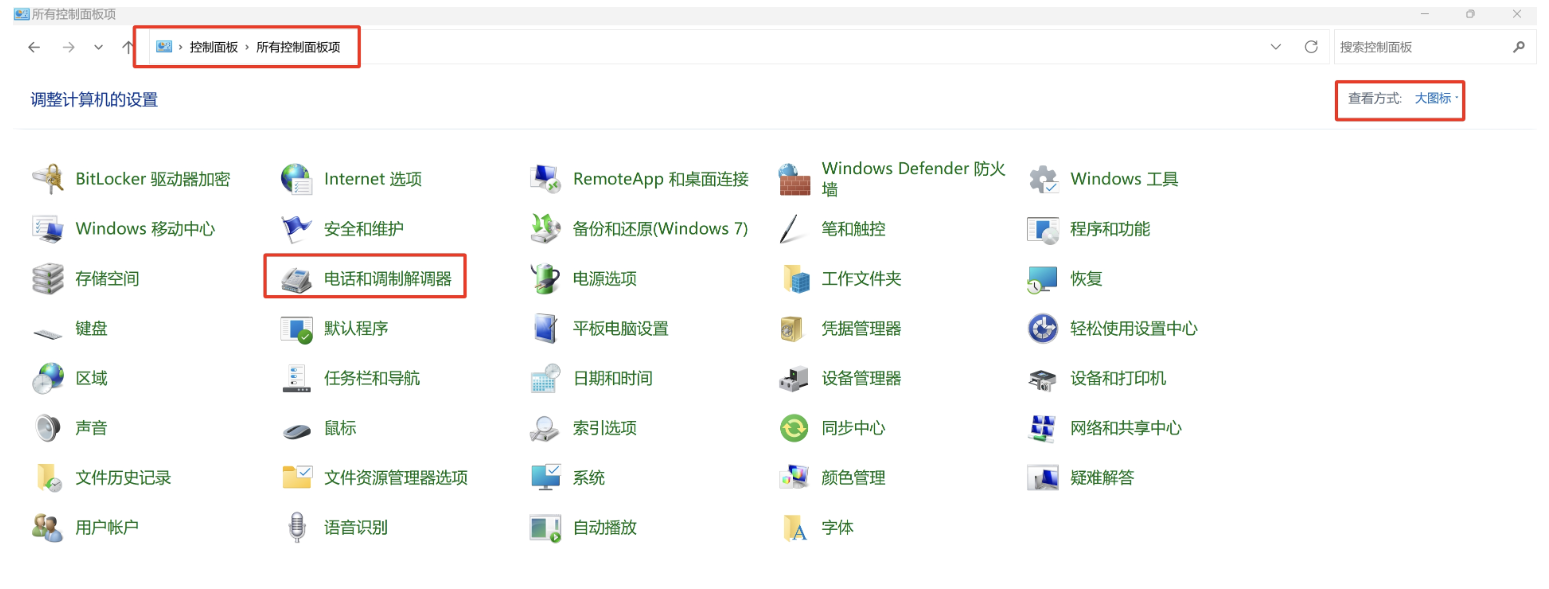Open the 设备管理器 text link
The image size is (1549, 589).
click(862, 379)
